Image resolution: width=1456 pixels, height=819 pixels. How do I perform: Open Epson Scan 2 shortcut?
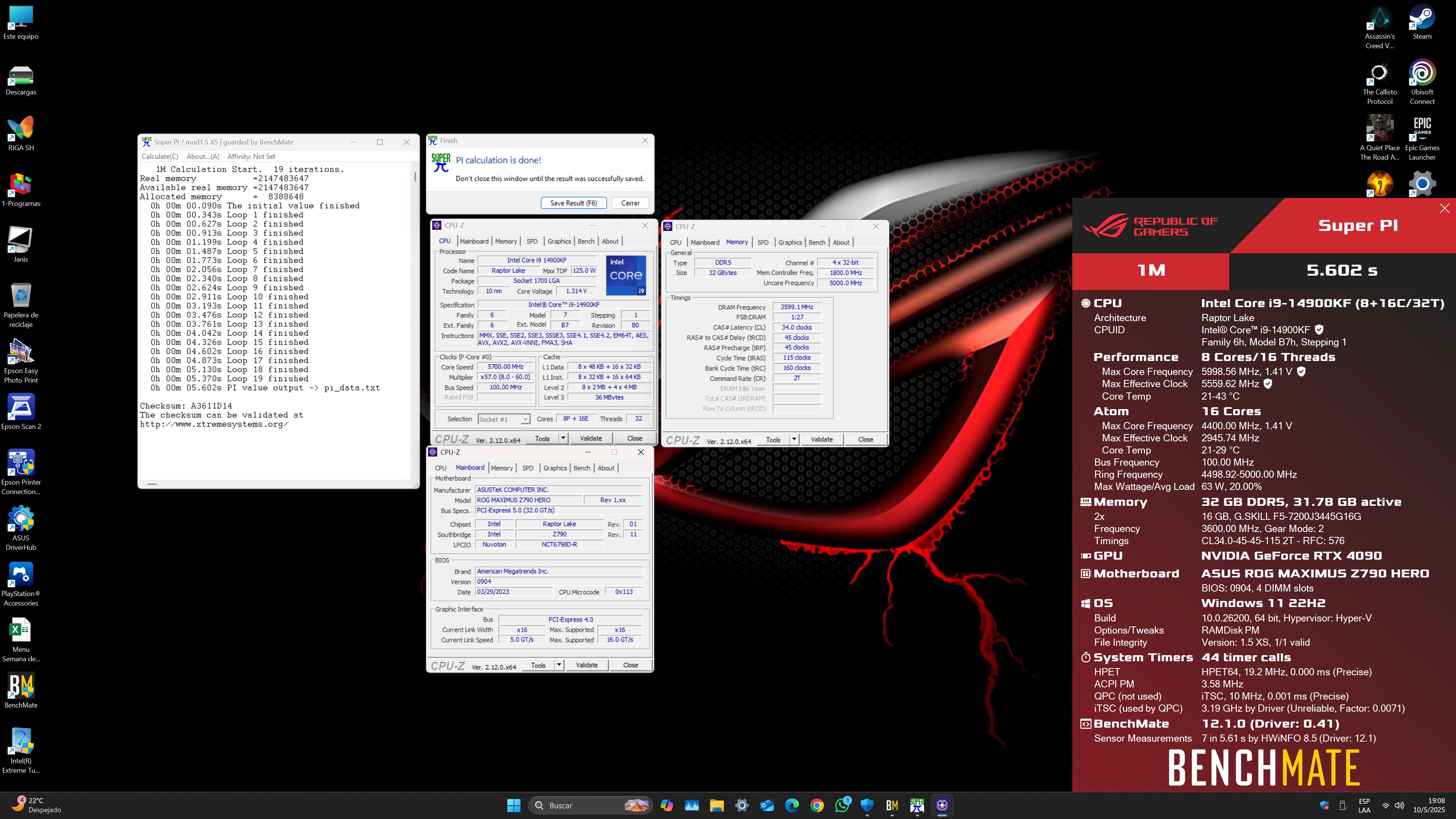(x=21, y=412)
